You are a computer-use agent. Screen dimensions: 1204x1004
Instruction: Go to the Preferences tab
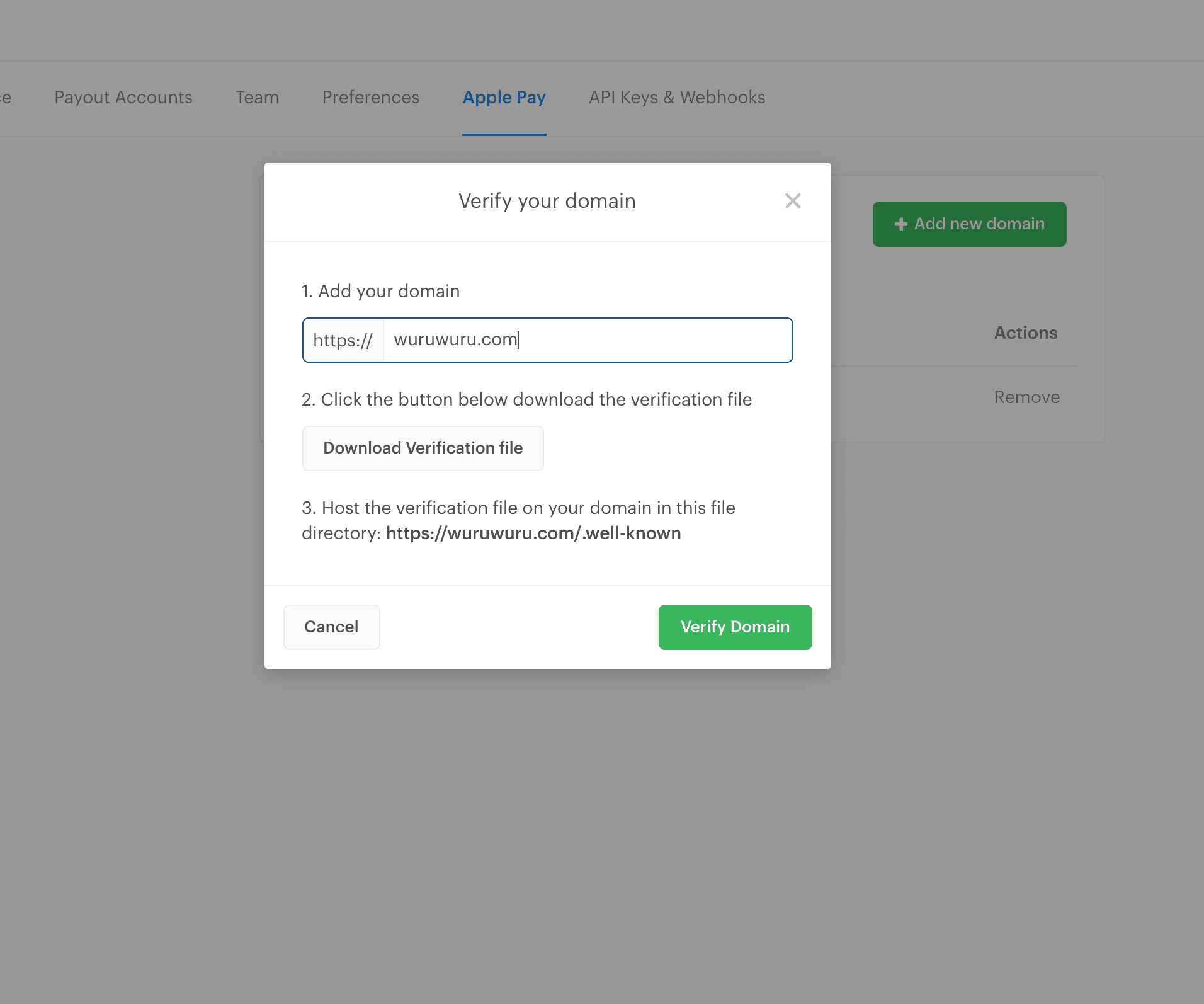coord(370,98)
